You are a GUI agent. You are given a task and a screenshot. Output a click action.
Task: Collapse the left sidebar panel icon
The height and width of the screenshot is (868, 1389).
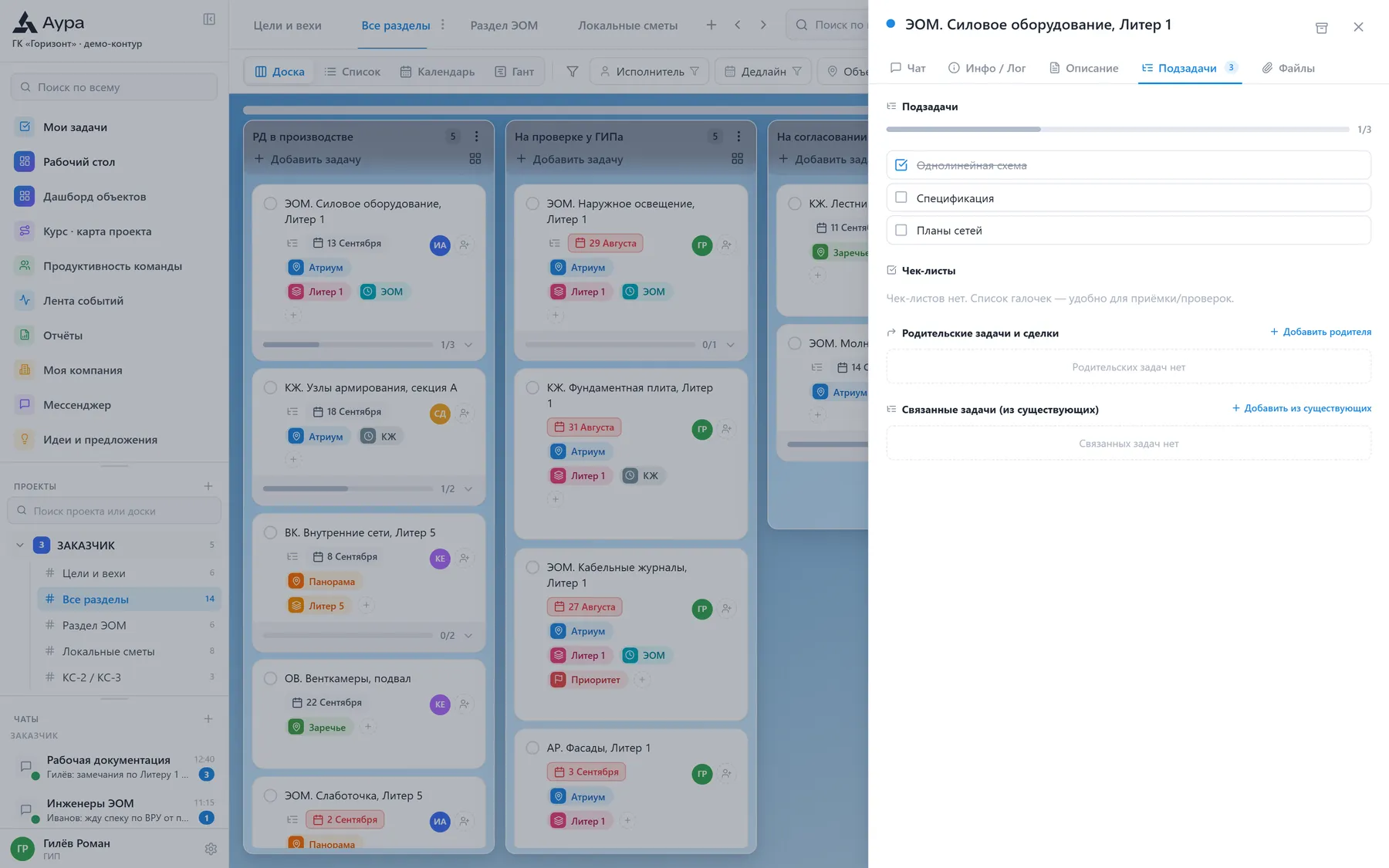[209, 19]
